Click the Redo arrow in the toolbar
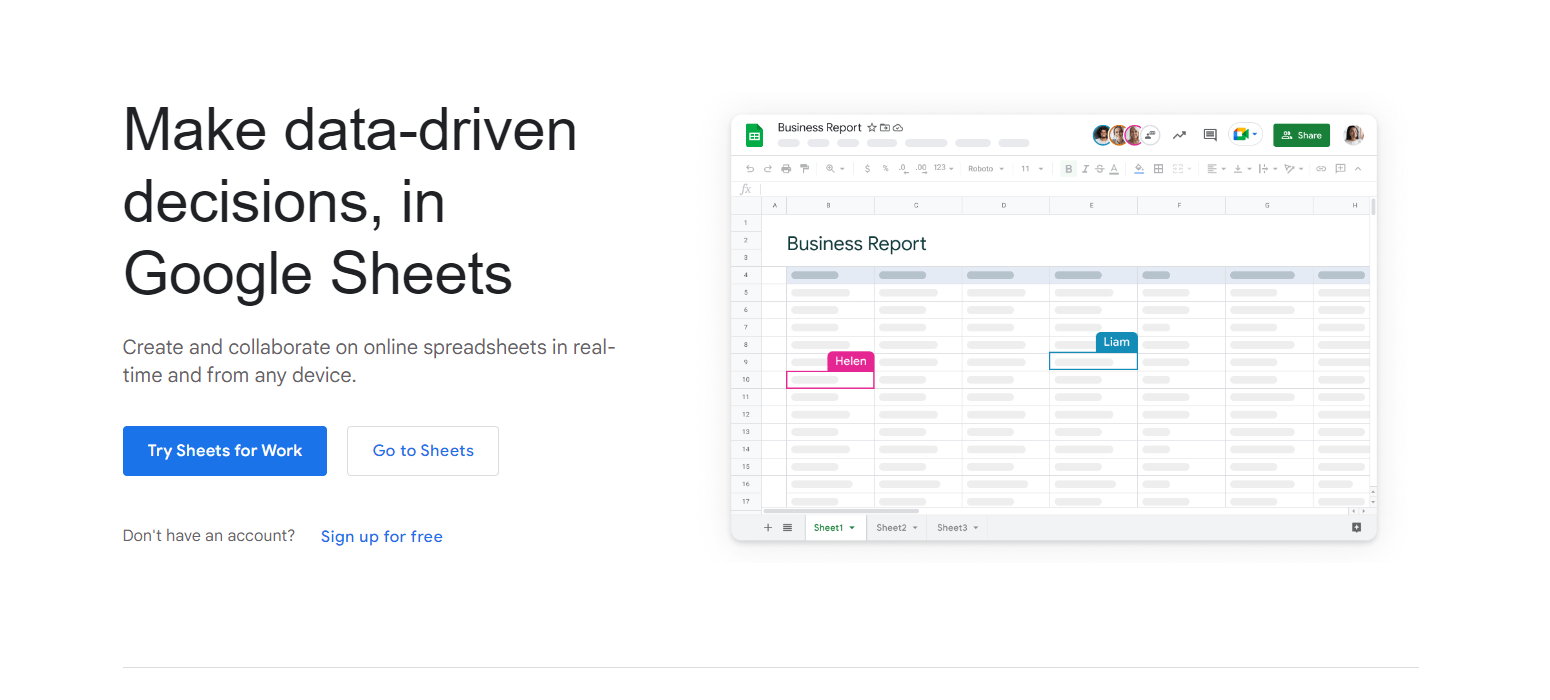The image size is (1550, 700). 768,169
